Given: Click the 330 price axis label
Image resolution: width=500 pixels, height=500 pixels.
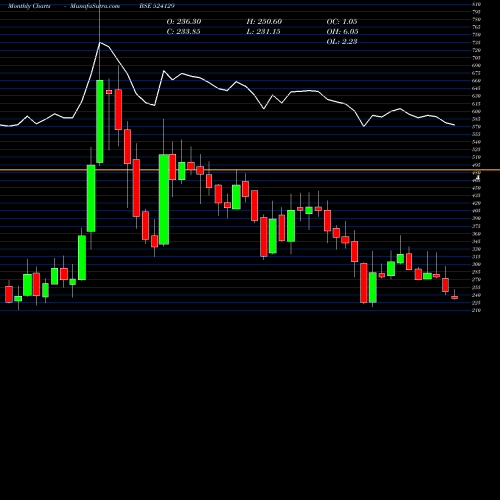Looking at the screenshot, I should (476, 249).
